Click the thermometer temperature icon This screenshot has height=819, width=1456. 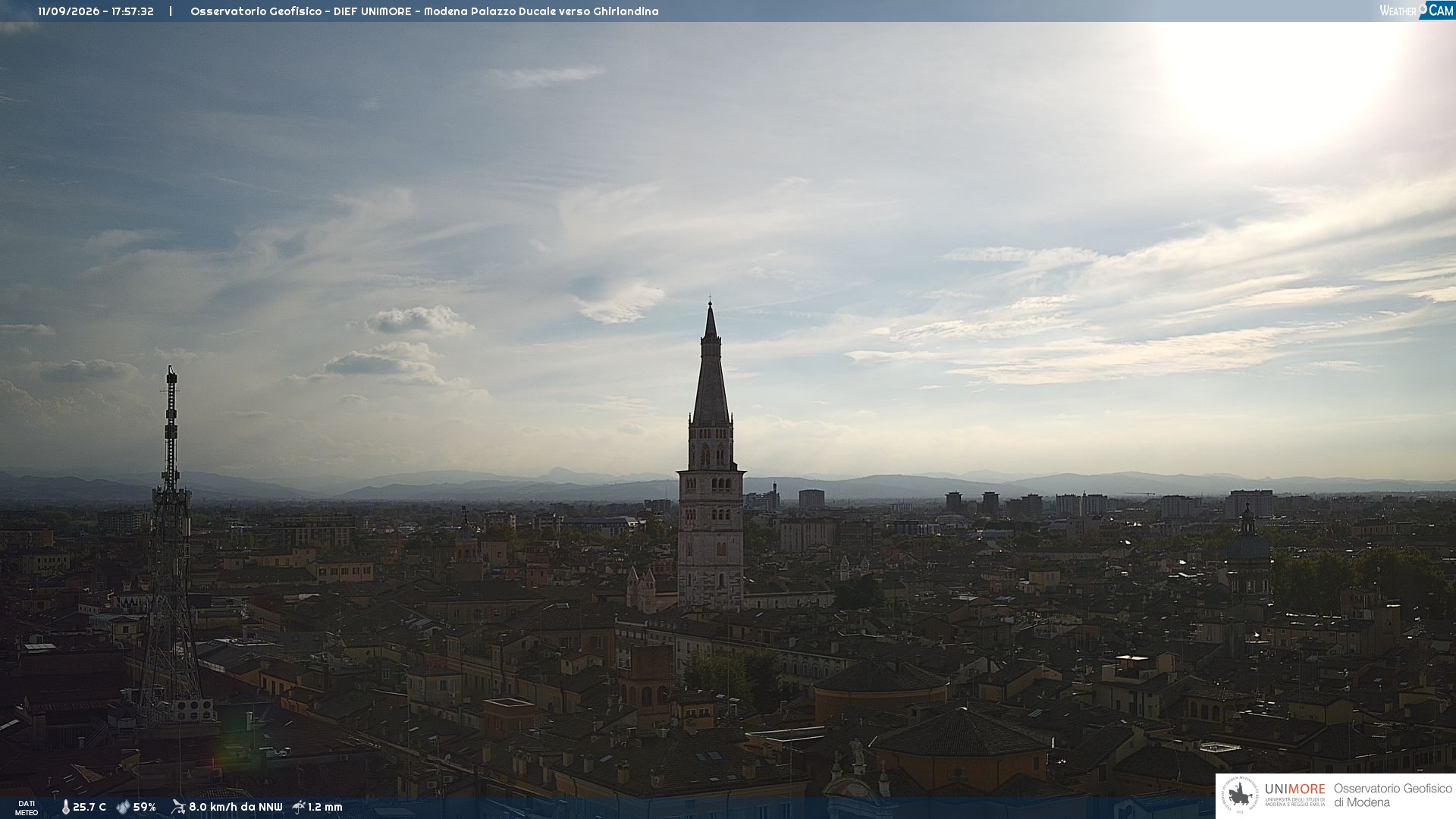point(65,808)
